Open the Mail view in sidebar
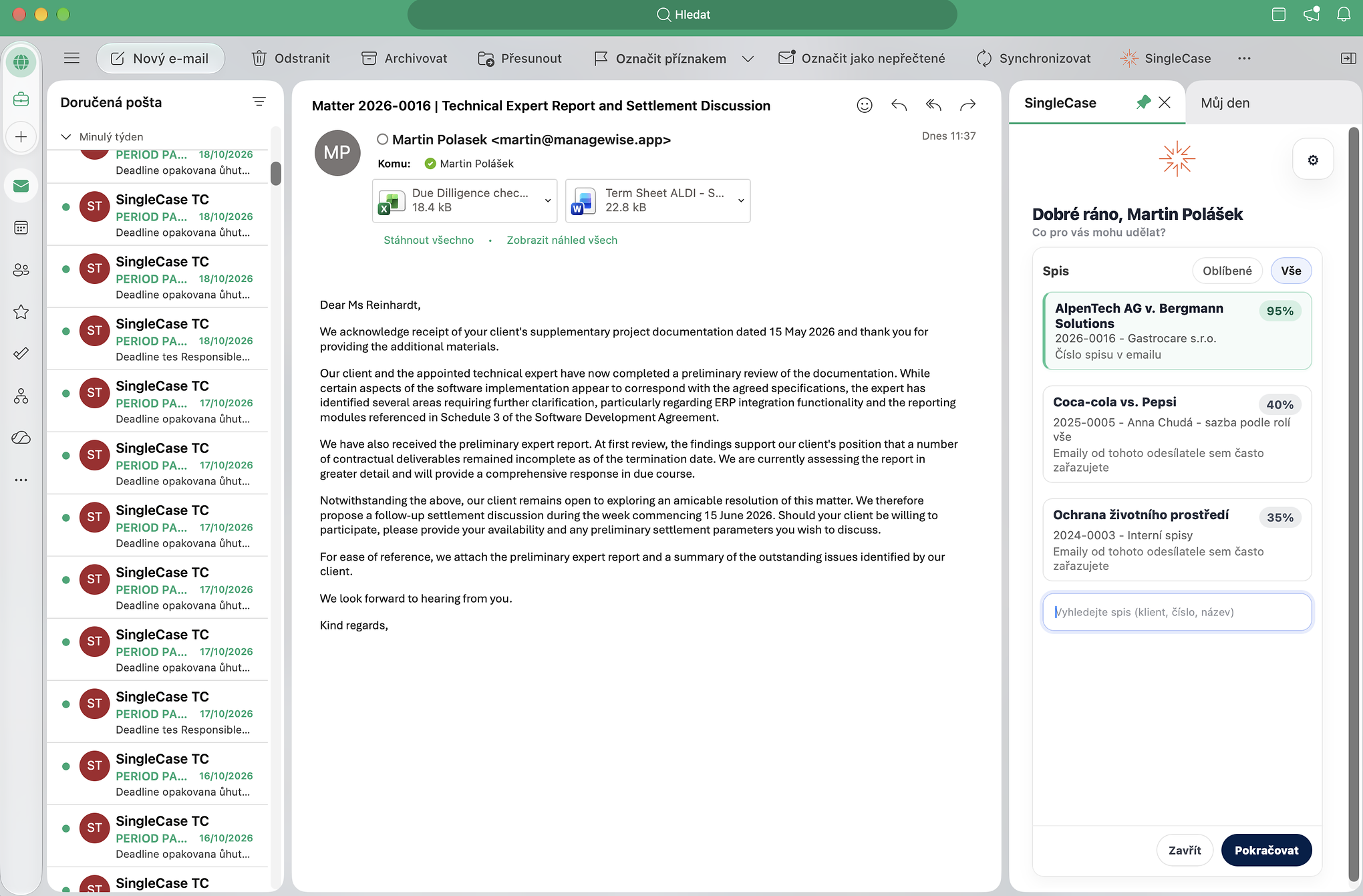1363x896 pixels. tap(21, 186)
